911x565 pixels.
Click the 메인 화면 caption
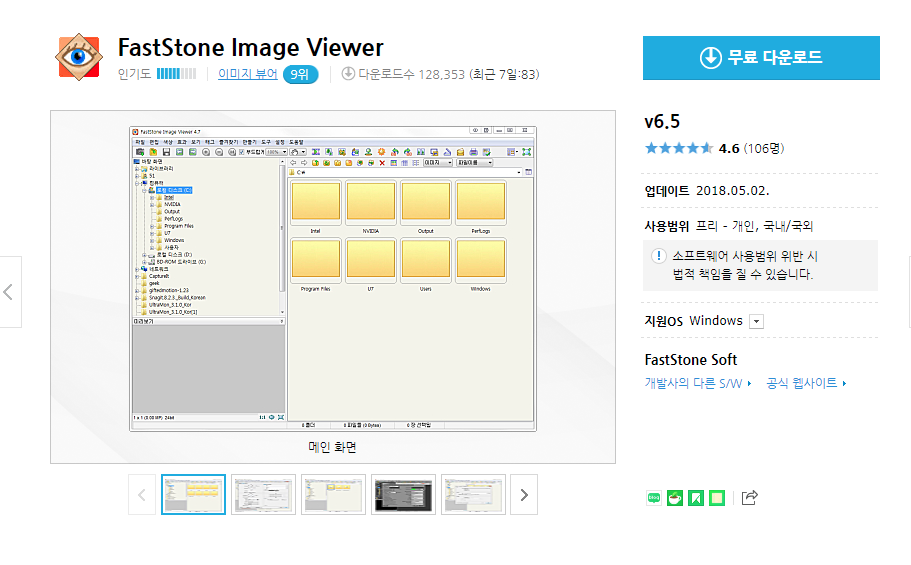tap(332, 447)
